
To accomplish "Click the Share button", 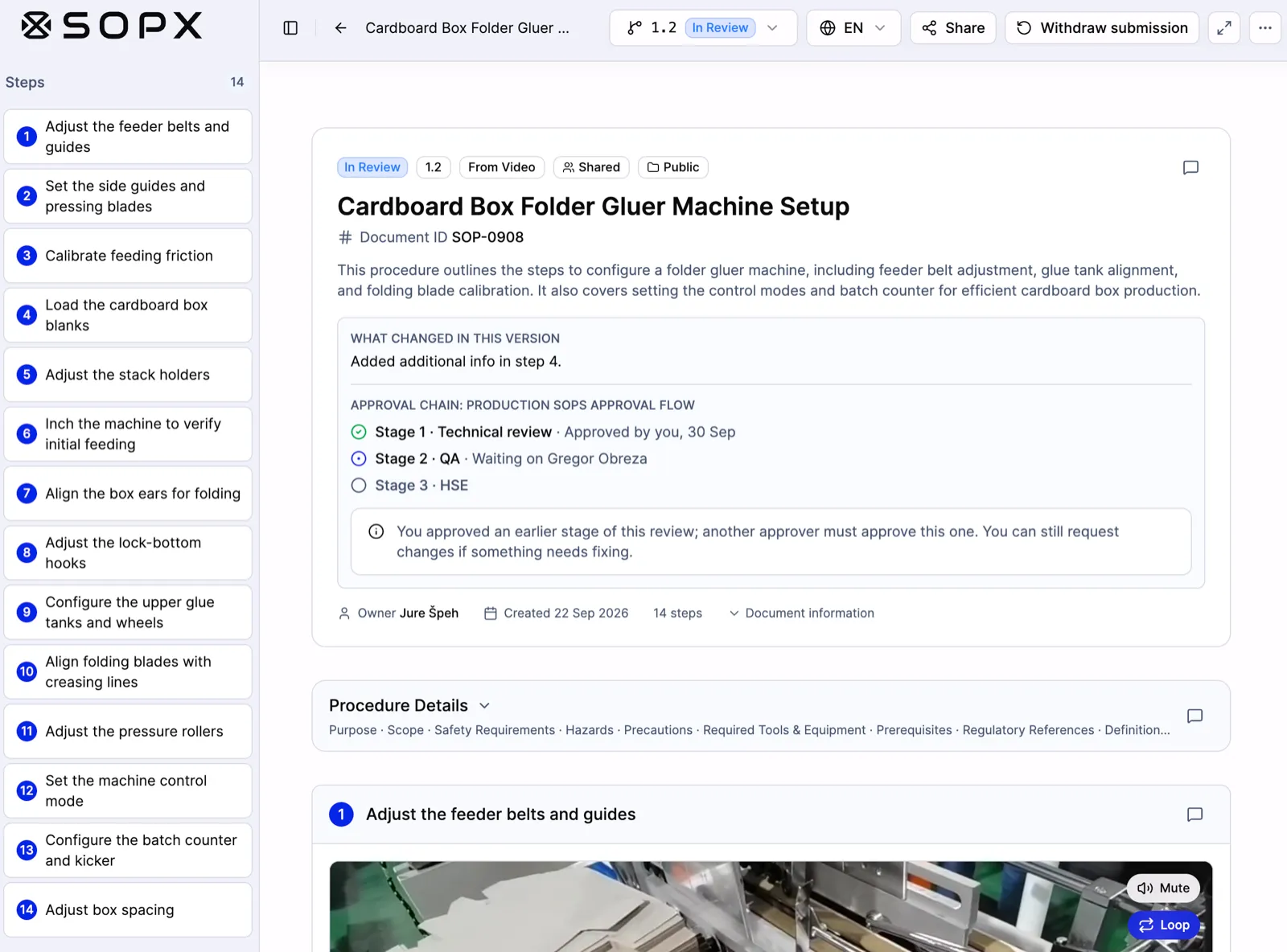I will pyautogui.click(x=953, y=28).
